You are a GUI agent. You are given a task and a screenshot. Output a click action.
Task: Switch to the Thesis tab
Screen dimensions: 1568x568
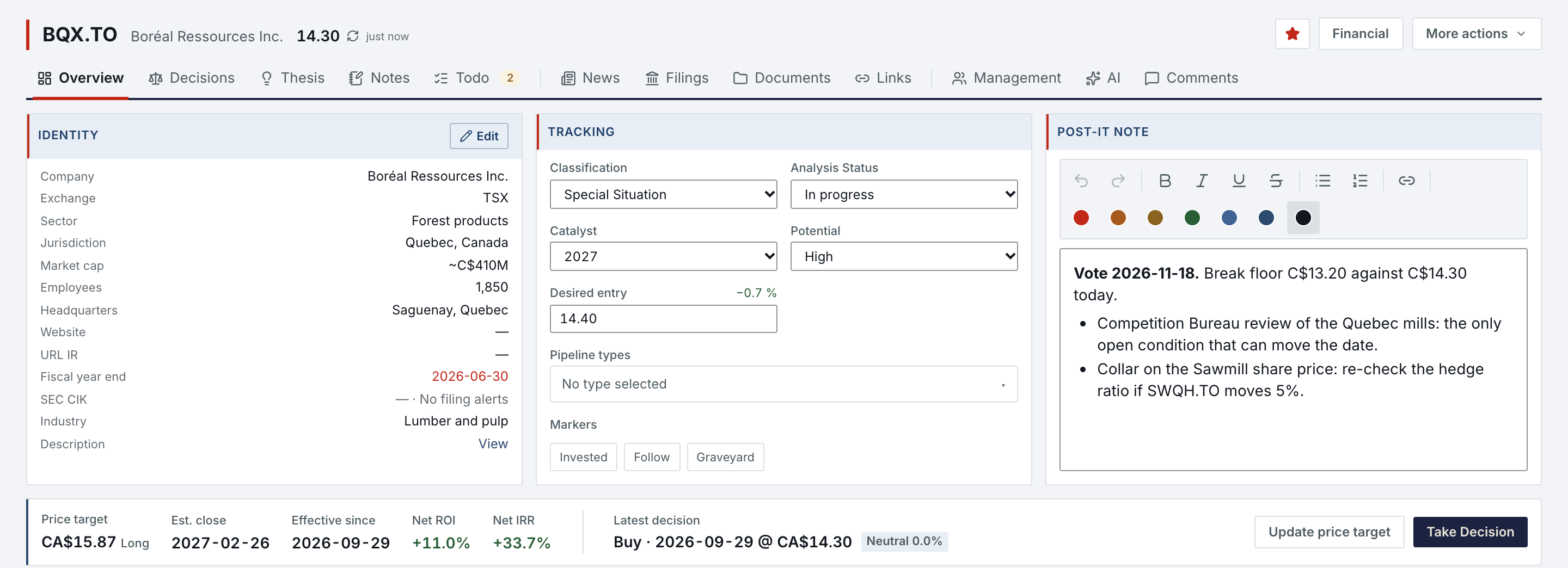coord(292,78)
